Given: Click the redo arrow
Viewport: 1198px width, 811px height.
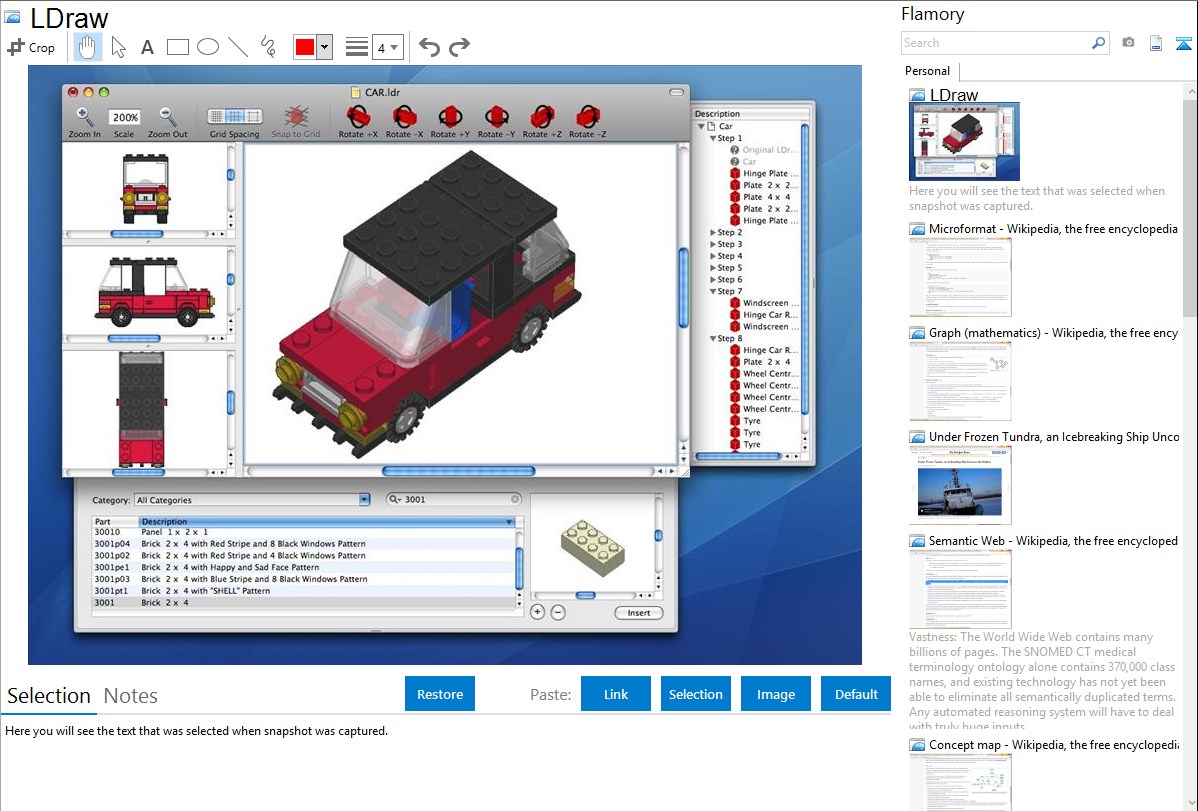Looking at the screenshot, I should pos(459,47).
